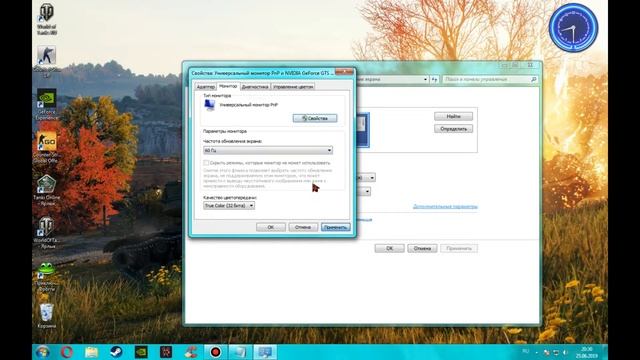
Task: Click OK in the monitor properties dialog
Action: (x=271, y=227)
